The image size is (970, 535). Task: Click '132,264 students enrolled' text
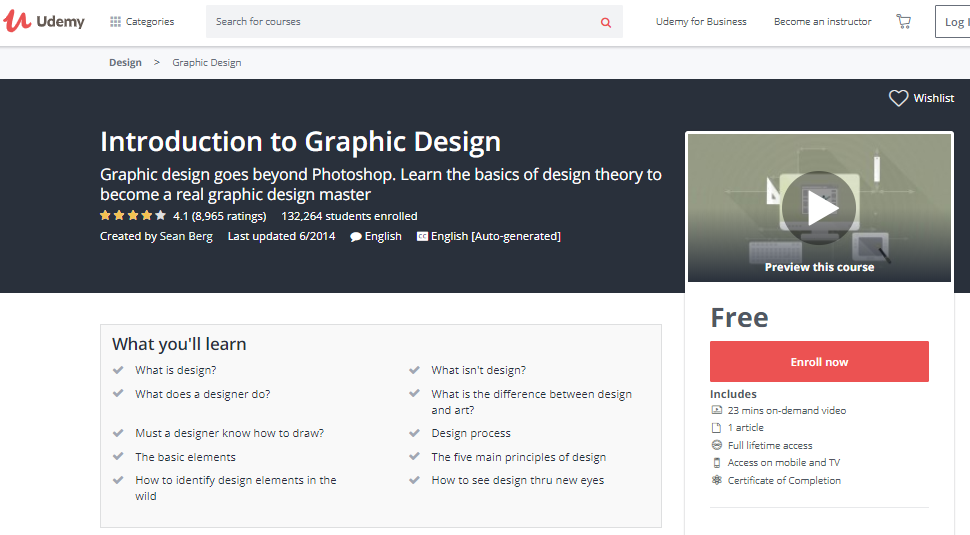click(x=350, y=216)
